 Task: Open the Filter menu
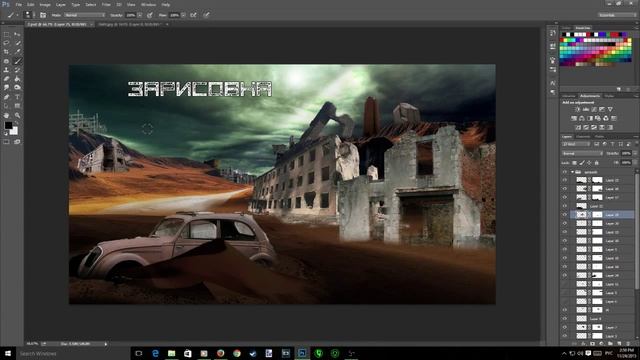pos(106,4)
